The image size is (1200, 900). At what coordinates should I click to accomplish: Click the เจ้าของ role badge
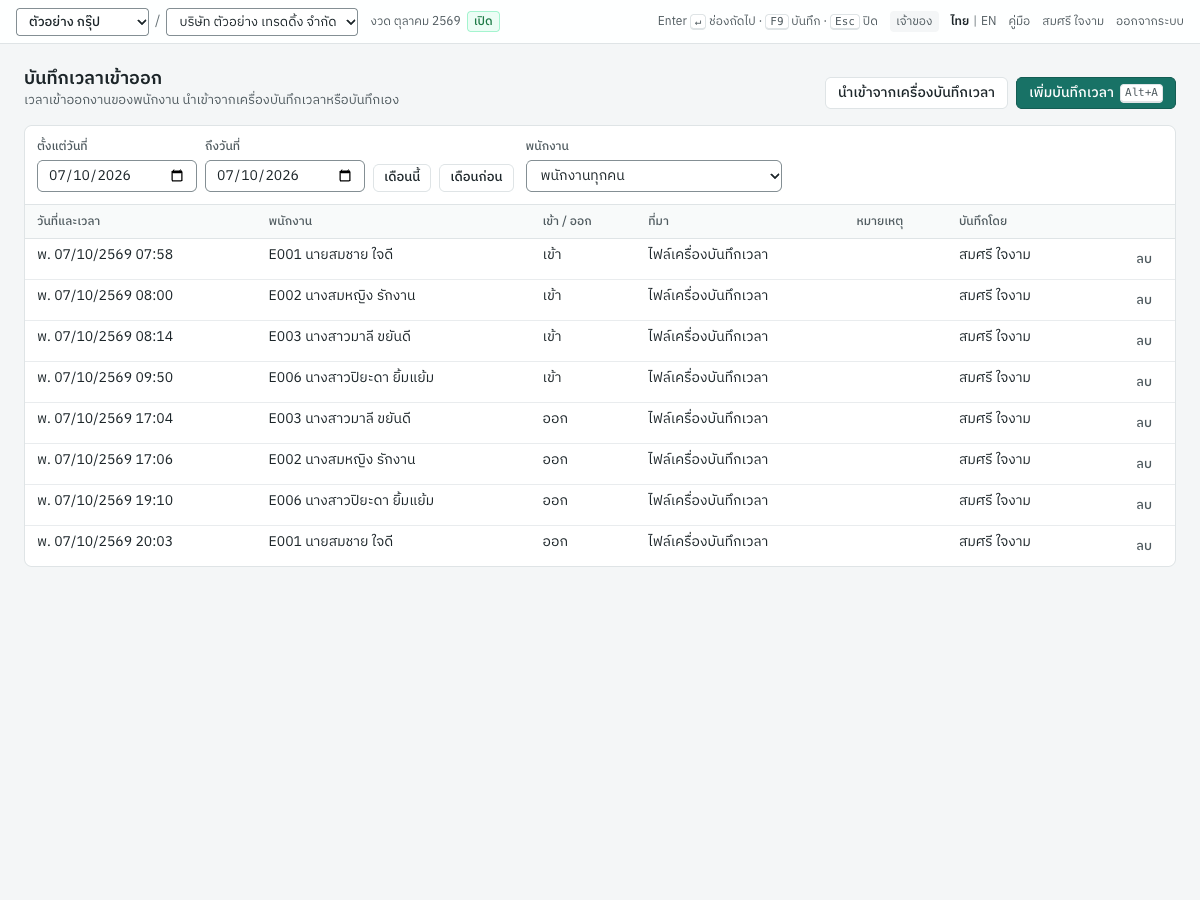pos(914,21)
